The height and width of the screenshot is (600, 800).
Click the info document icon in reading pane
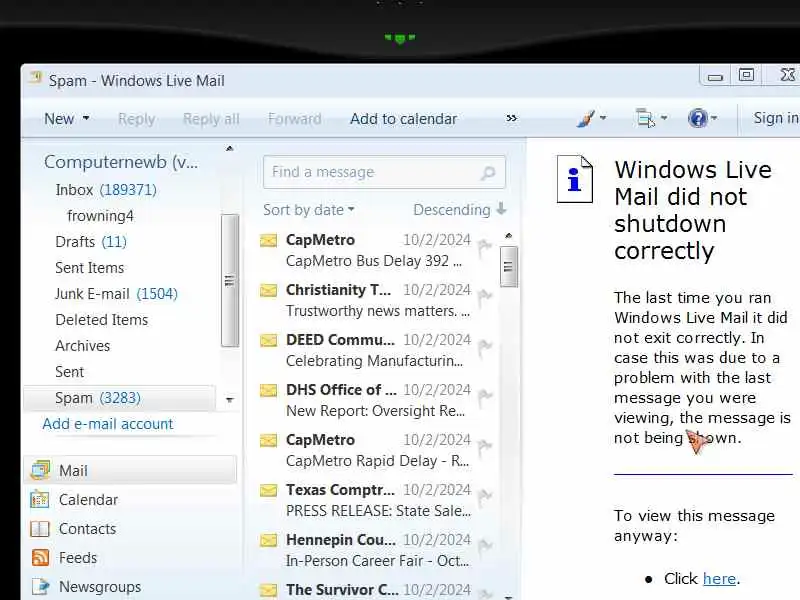[x=575, y=179]
